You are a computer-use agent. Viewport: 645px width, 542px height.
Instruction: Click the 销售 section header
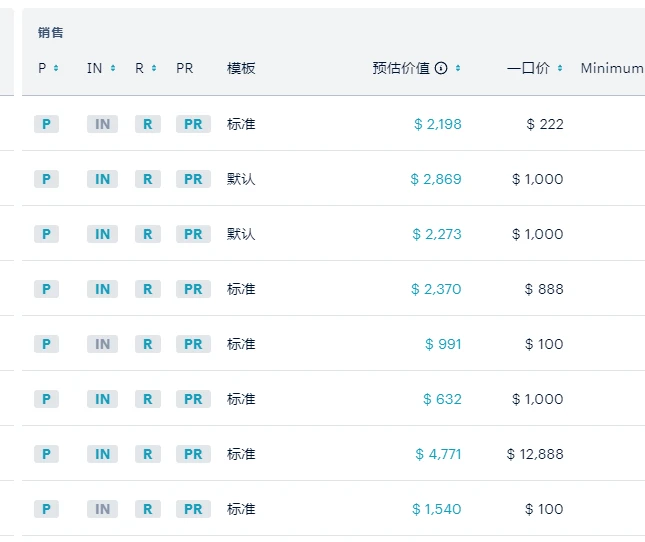pyautogui.click(x=50, y=32)
